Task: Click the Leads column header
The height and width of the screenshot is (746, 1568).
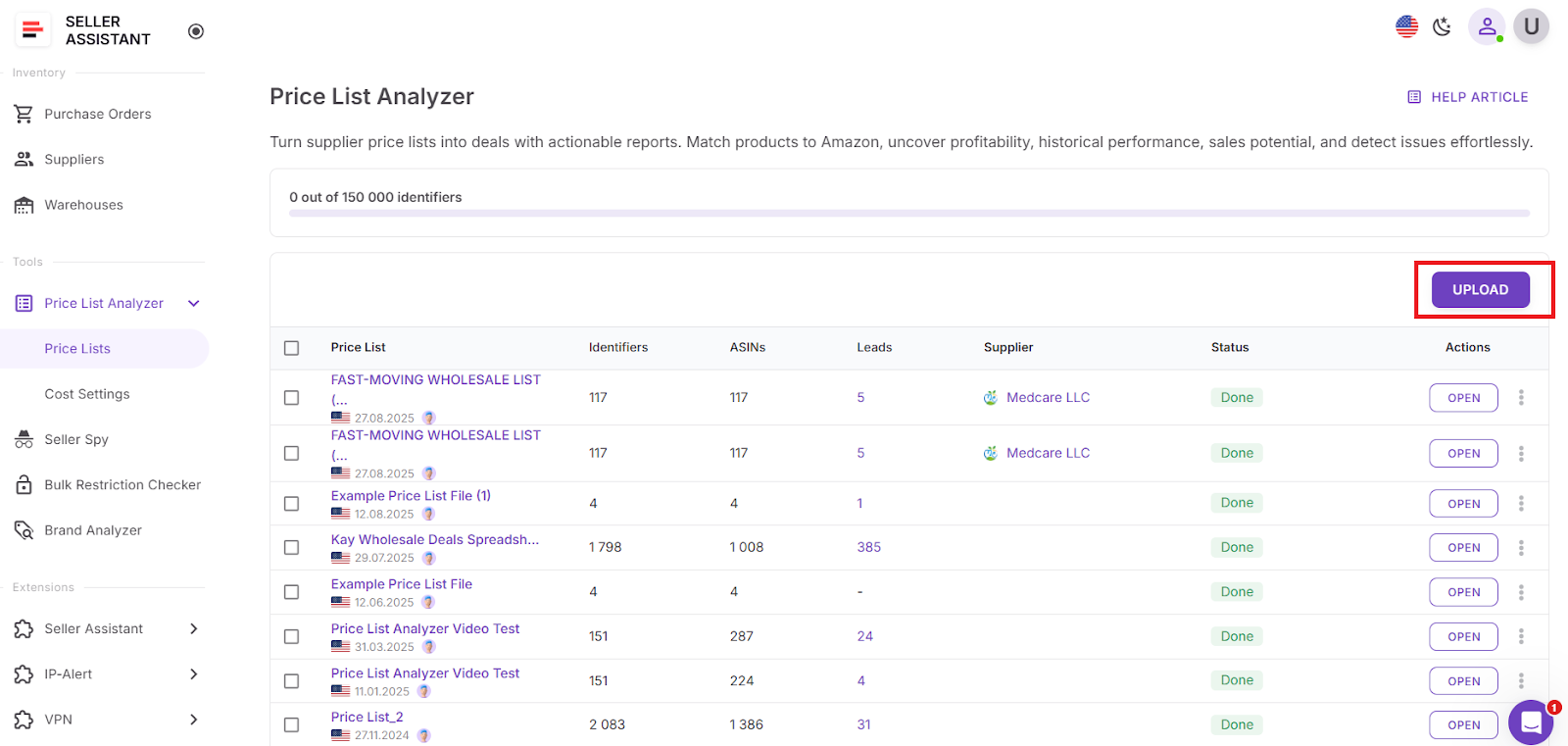Action: 874,347
